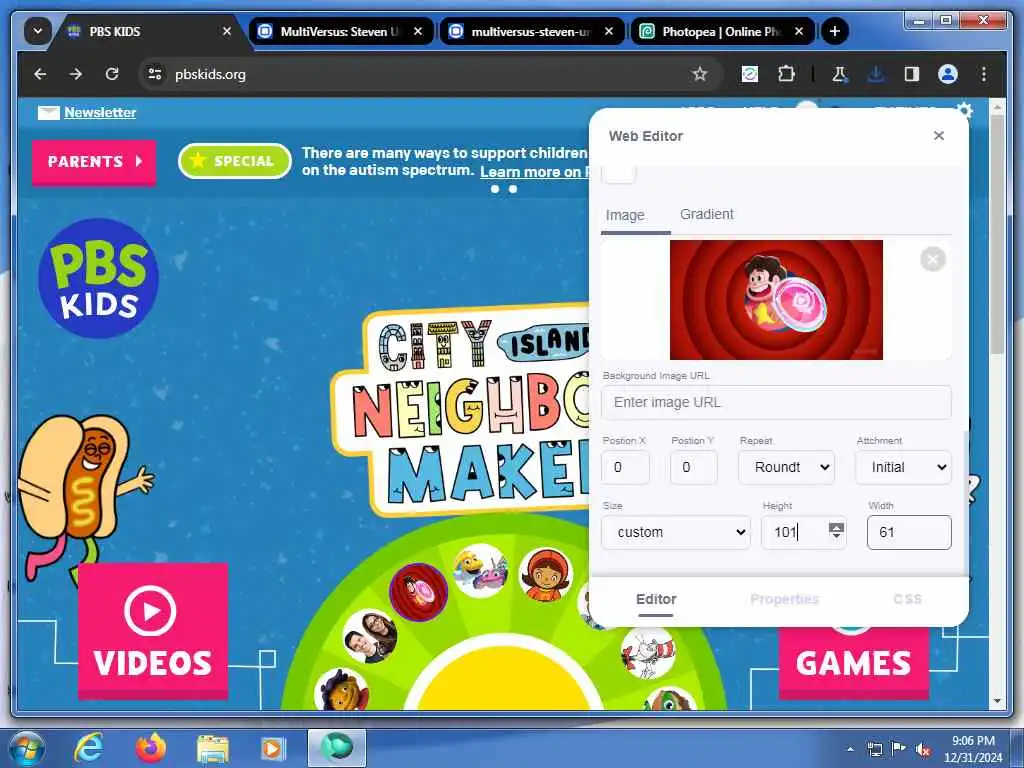Open the GAMES button
Viewport: 1024px width, 768px height.
pos(854,662)
